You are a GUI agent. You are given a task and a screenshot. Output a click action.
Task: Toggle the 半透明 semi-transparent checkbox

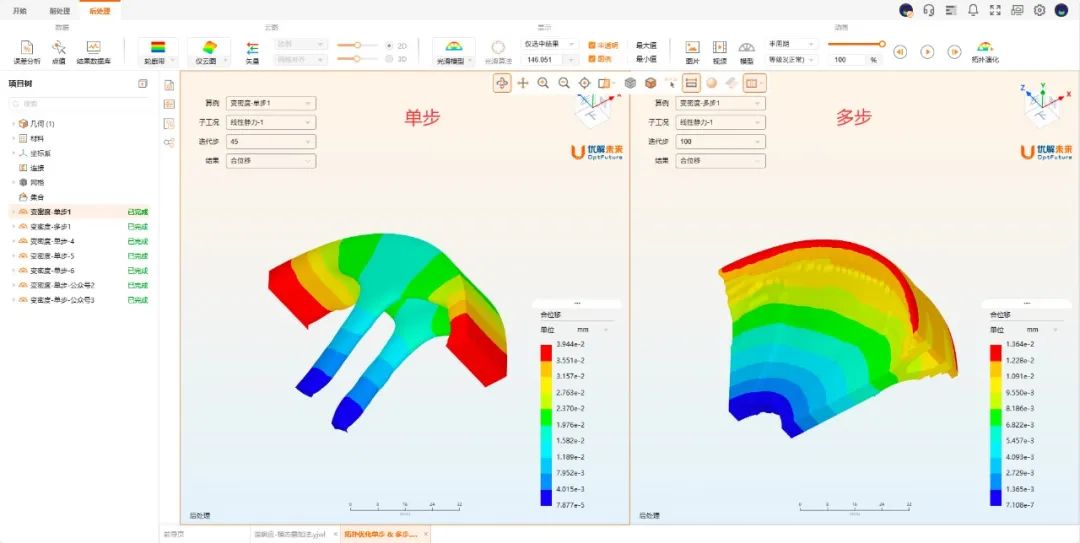click(592, 45)
